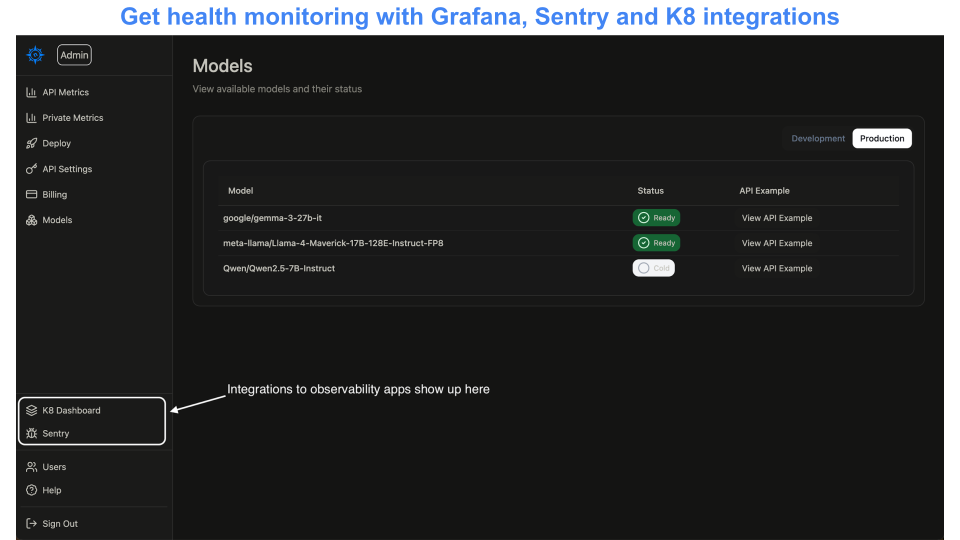Sign Out of the admin console

[x=60, y=523]
